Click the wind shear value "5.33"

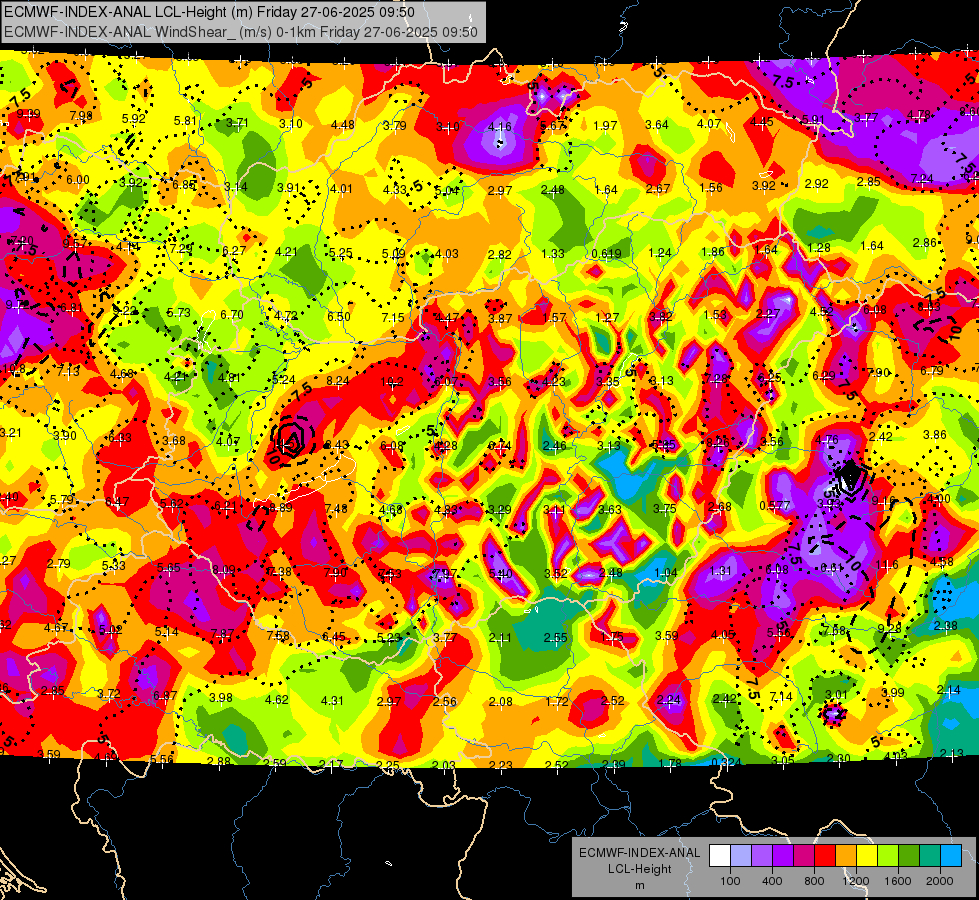114,566
